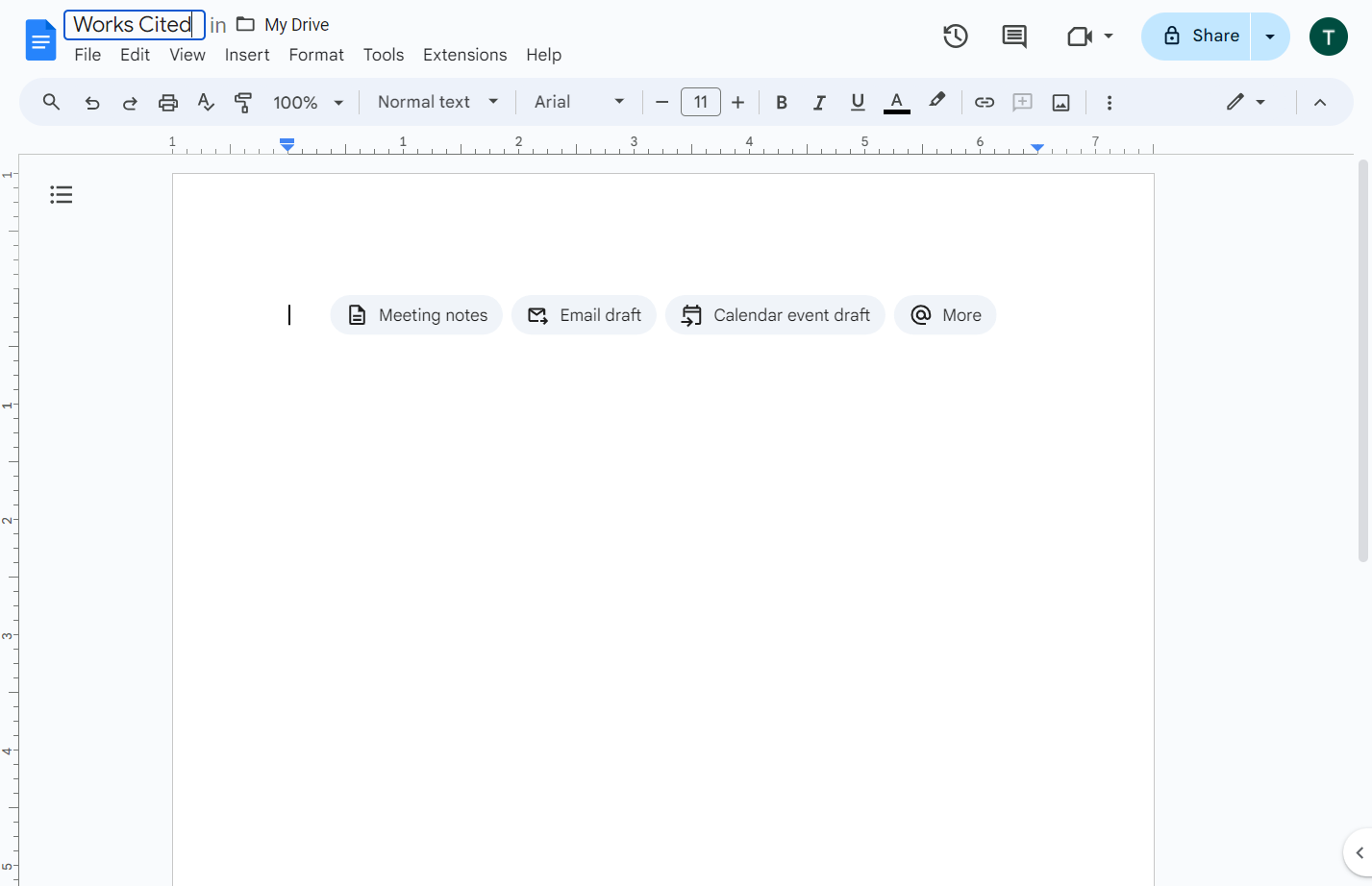Expand the zoom 100% dropdown
Image resolution: width=1372 pixels, height=886 pixels.
point(309,102)
